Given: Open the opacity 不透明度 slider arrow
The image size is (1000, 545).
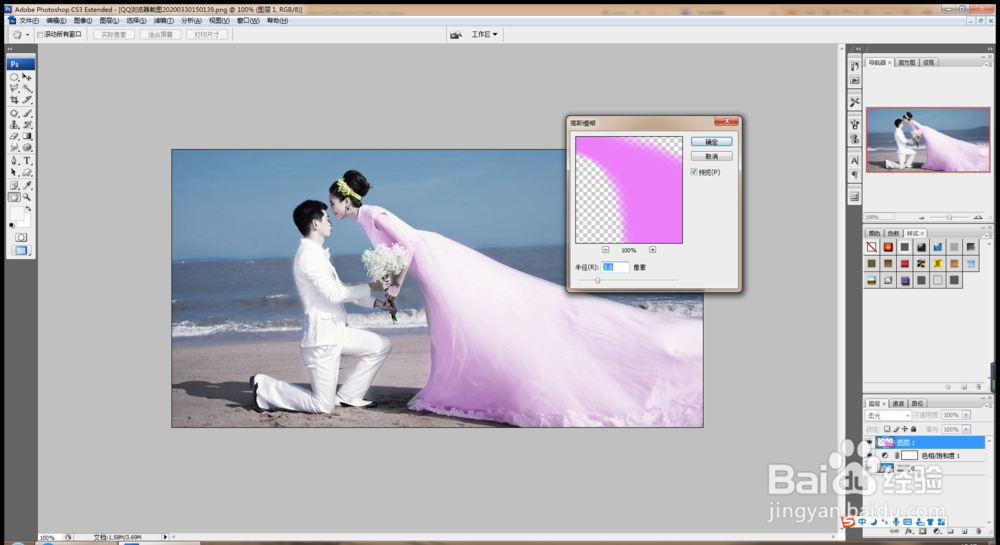Looking at the screenshot, I should tap(967, 415).
